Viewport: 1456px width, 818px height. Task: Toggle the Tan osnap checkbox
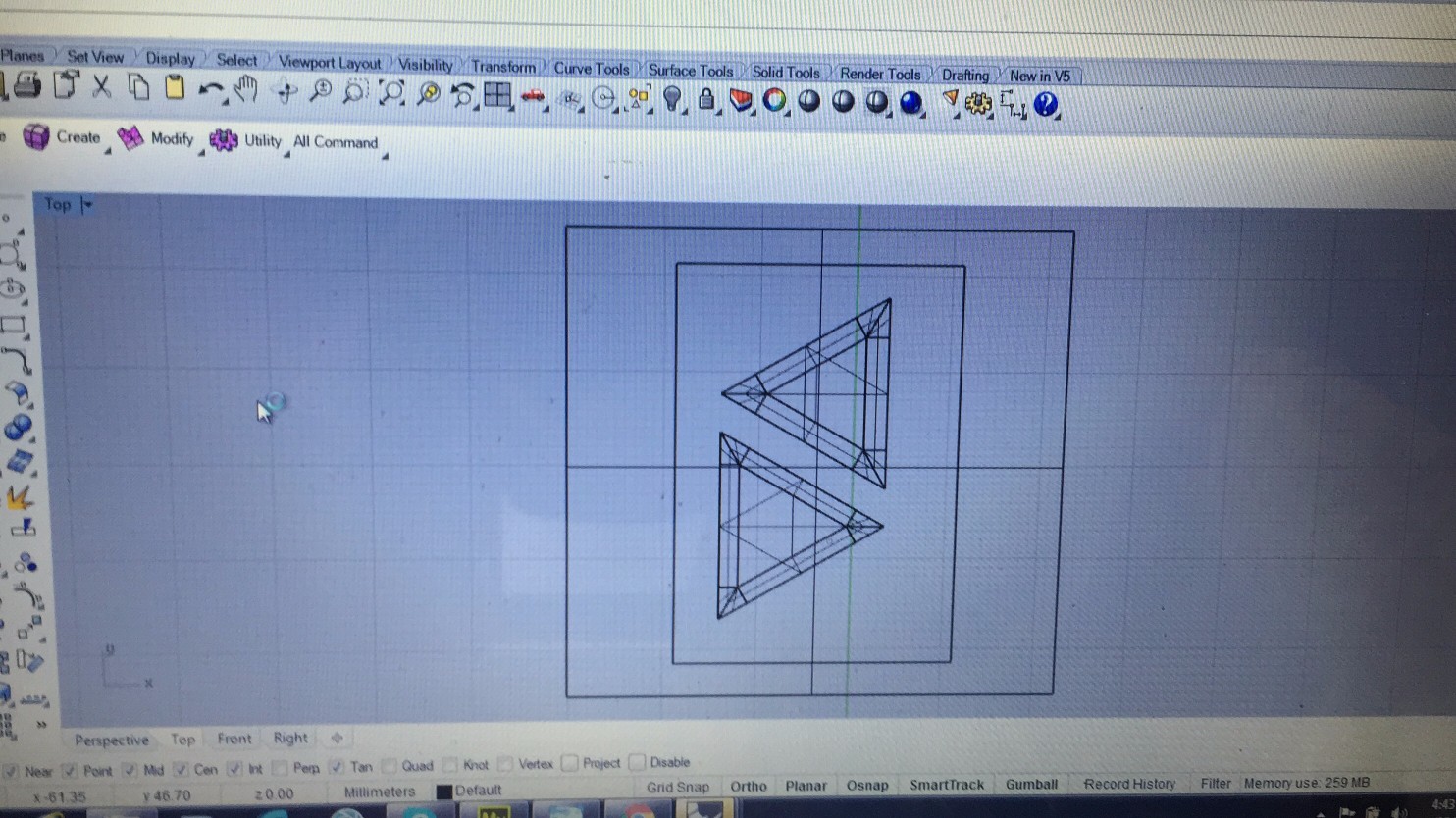[338, 767]
